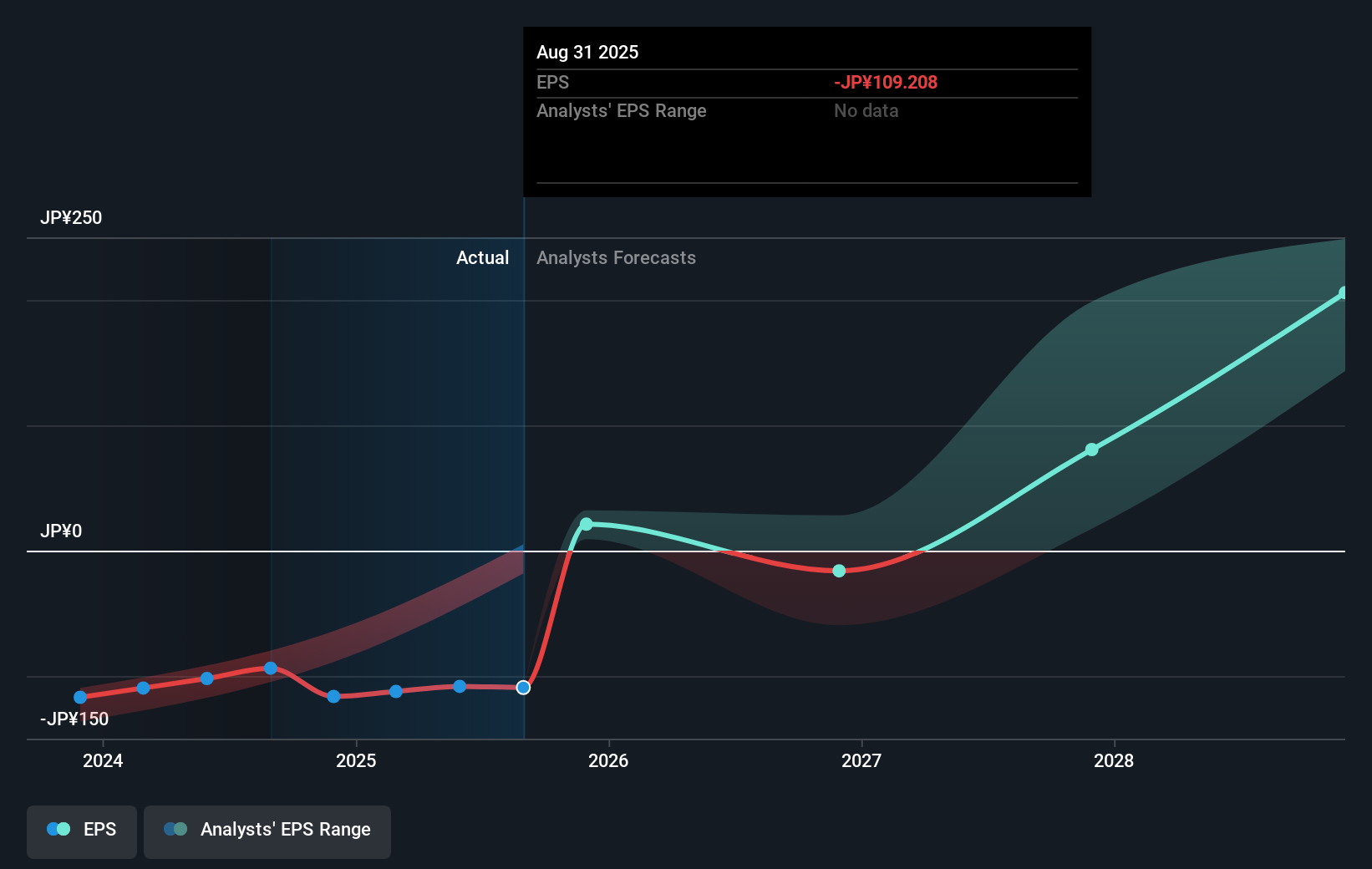Click the 2027 forecast EPS dot
Viewport: 1372px width, 869px height.
tap(839, 571)
